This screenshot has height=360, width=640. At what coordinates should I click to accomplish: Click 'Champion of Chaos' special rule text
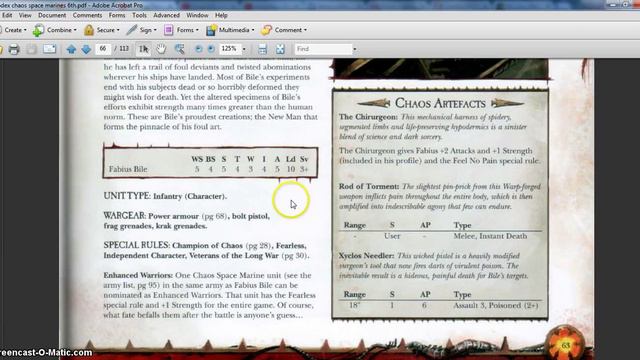[207, 246]
